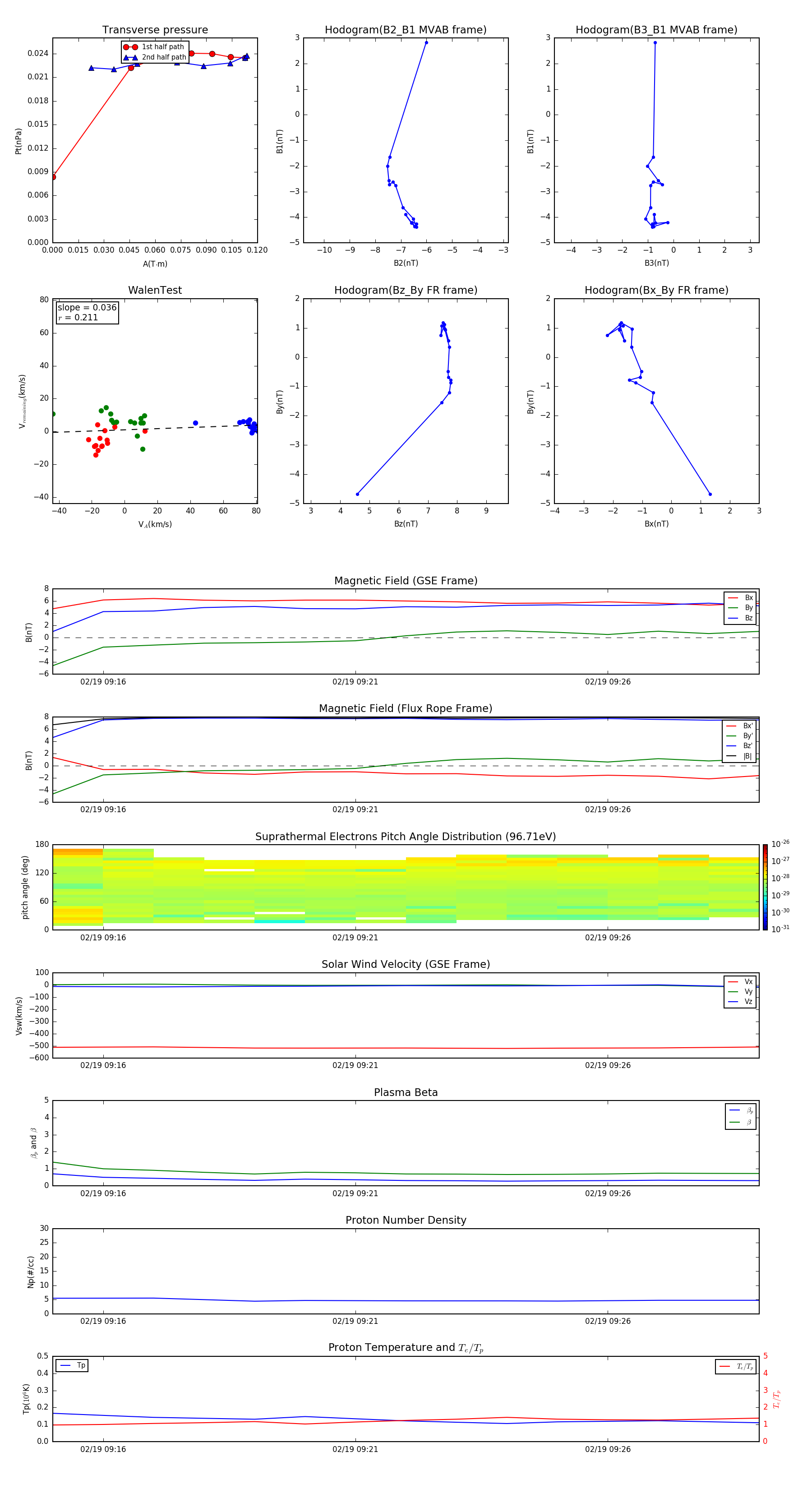Click the 'Bx' entry in GSE legend
Image resolution: width=812 pixels, height=1489 pixels.
click(740, 598)
